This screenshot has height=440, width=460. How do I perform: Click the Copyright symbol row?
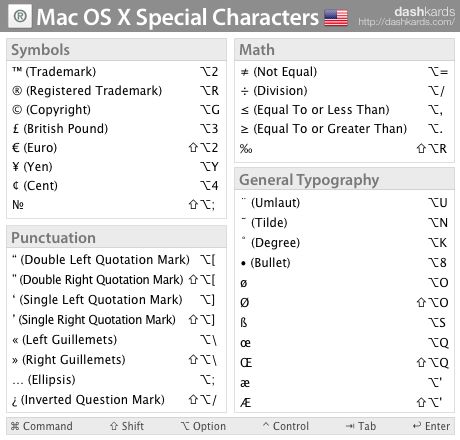(x=115, y=110)
